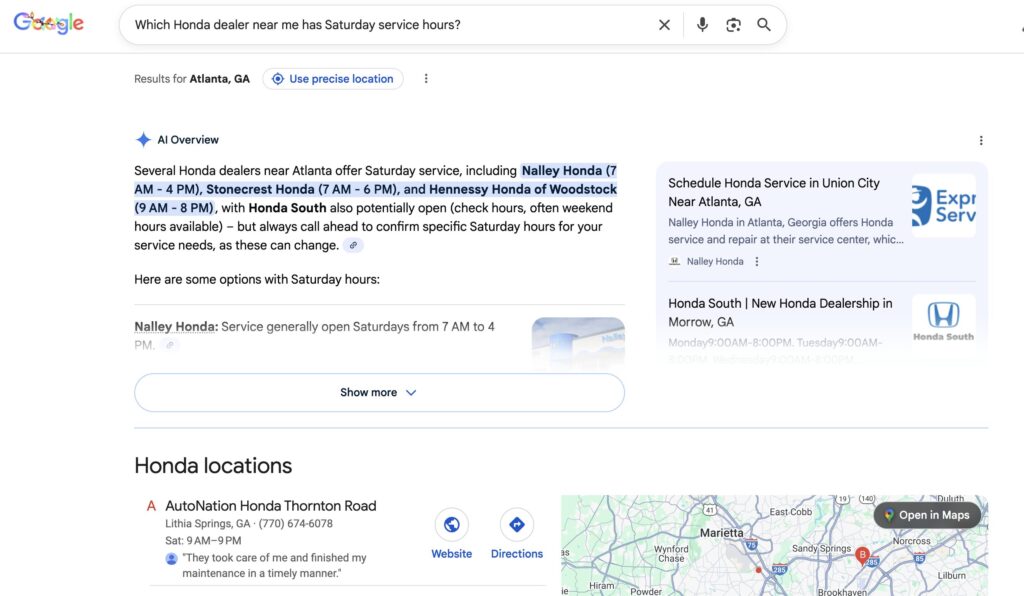Expand the AI Overview with Show more

click(x=378, y=392)
